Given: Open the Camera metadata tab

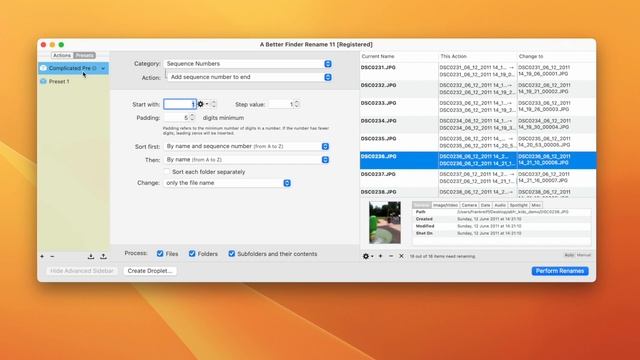Looking at the screenshot, I should [x=469, y=205].
